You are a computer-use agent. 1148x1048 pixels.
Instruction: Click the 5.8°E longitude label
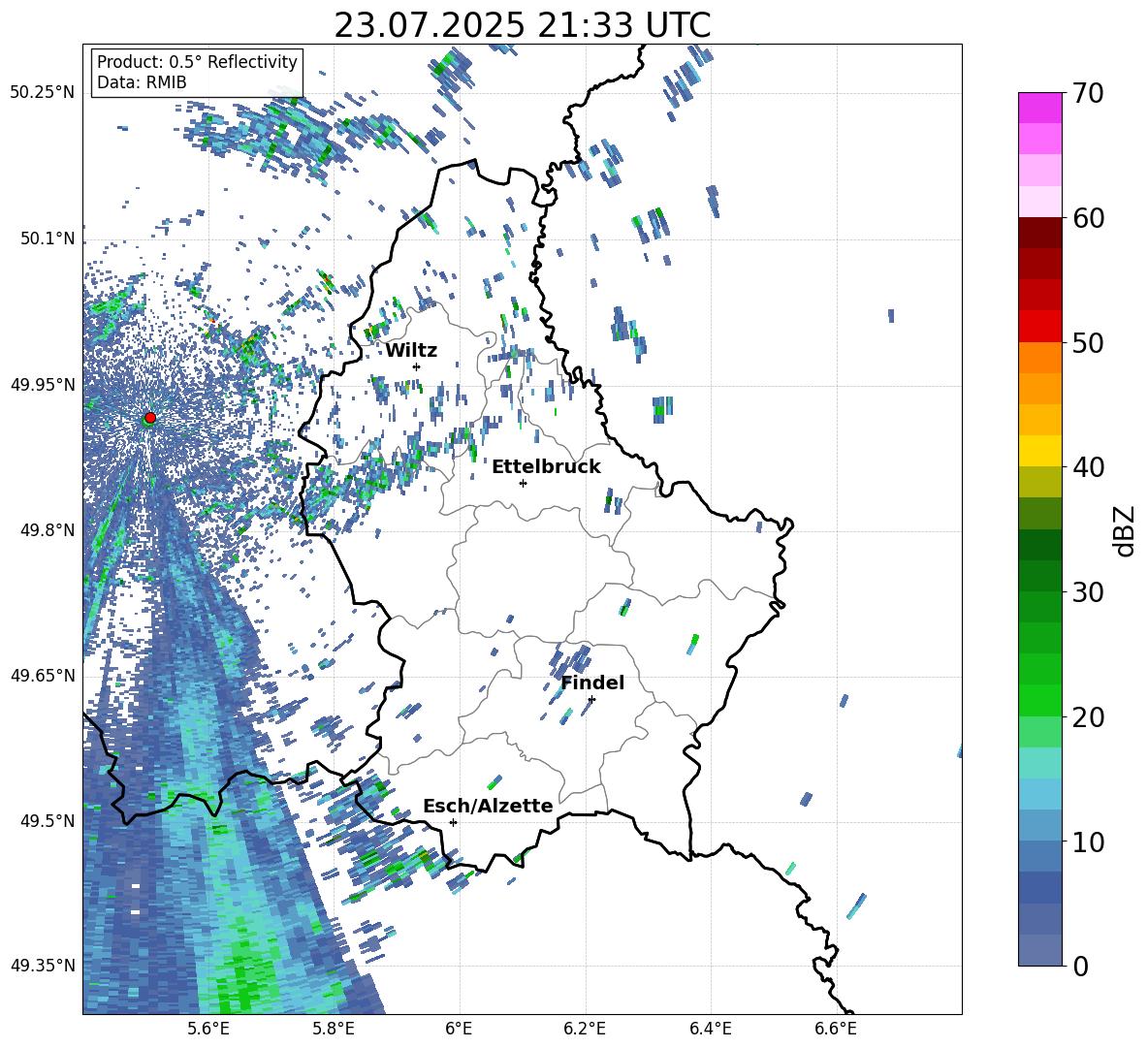[x=334, y=1029]
